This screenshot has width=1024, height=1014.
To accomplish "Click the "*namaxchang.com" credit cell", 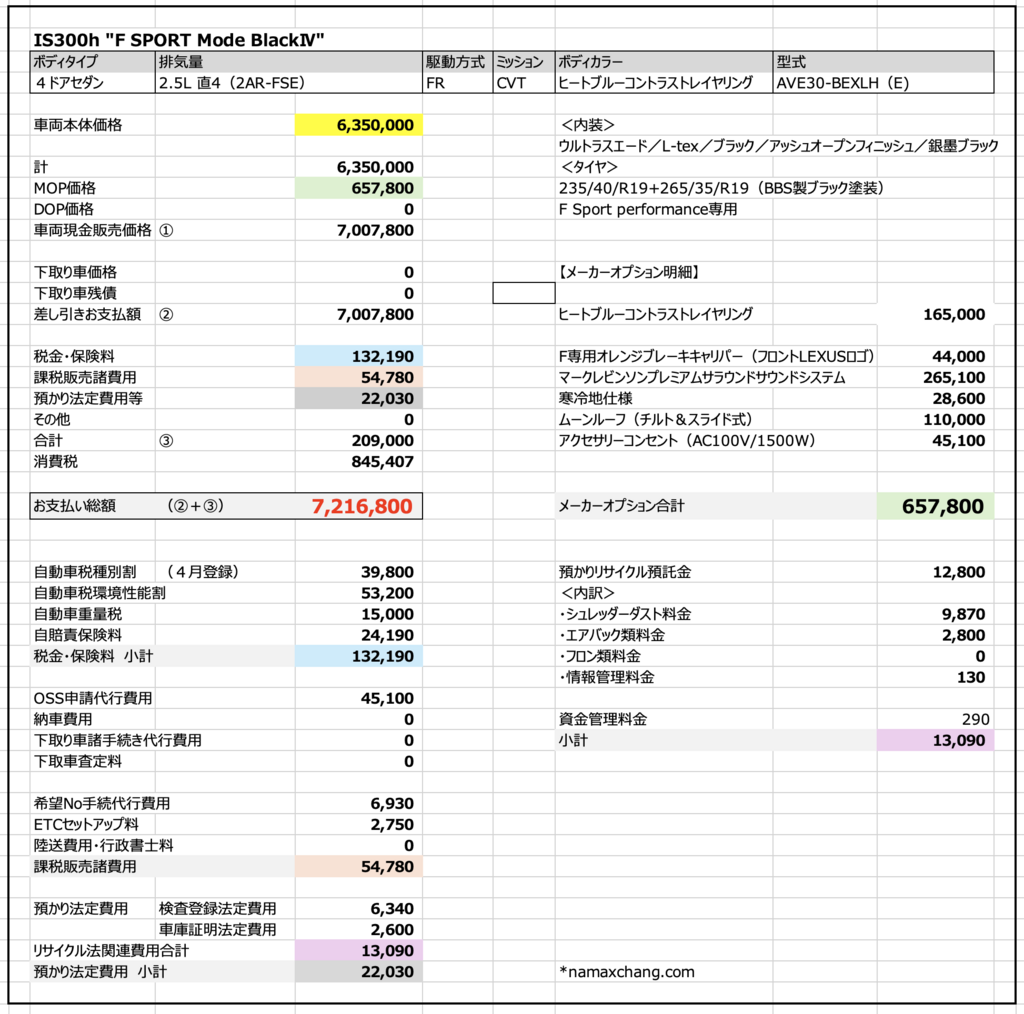I will pos(627,972).
